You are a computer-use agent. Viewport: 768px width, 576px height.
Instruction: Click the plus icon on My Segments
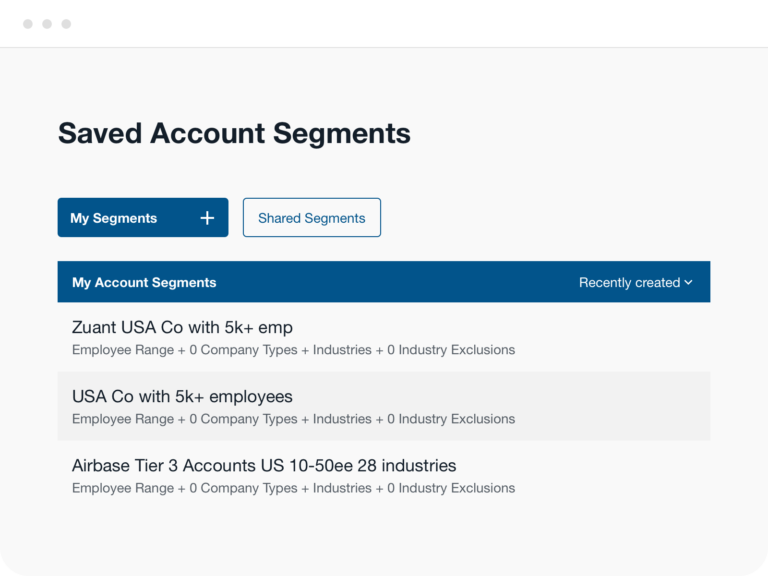207,218
